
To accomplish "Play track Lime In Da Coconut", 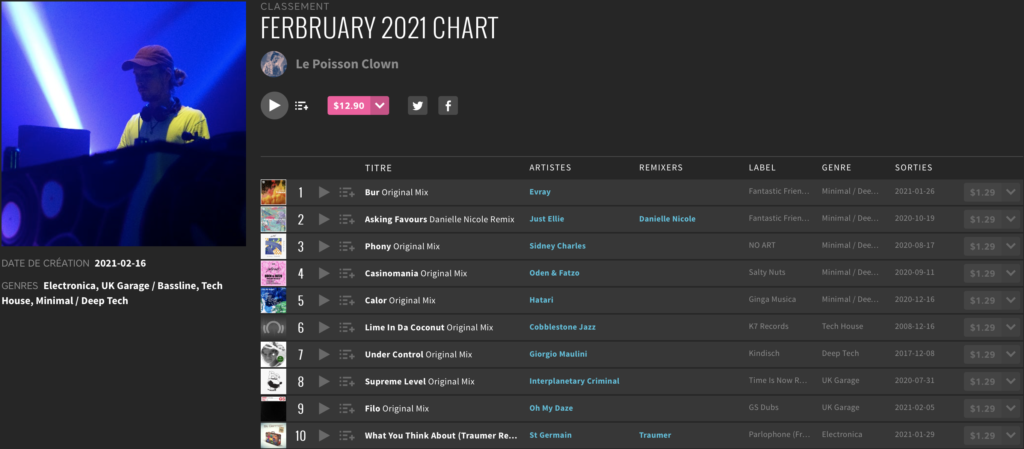I will pos(324,328).
